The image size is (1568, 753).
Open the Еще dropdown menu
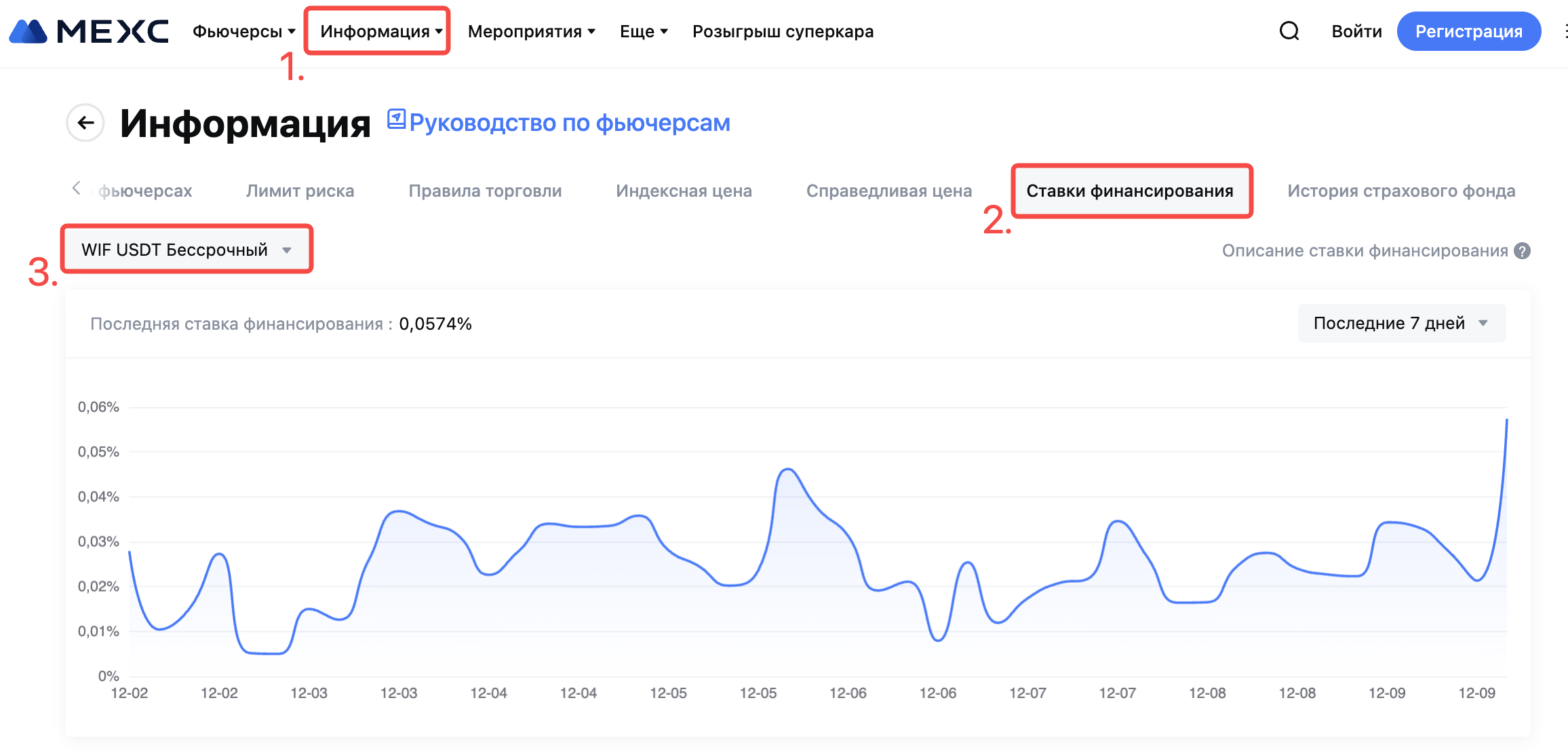tap(644, 31)
